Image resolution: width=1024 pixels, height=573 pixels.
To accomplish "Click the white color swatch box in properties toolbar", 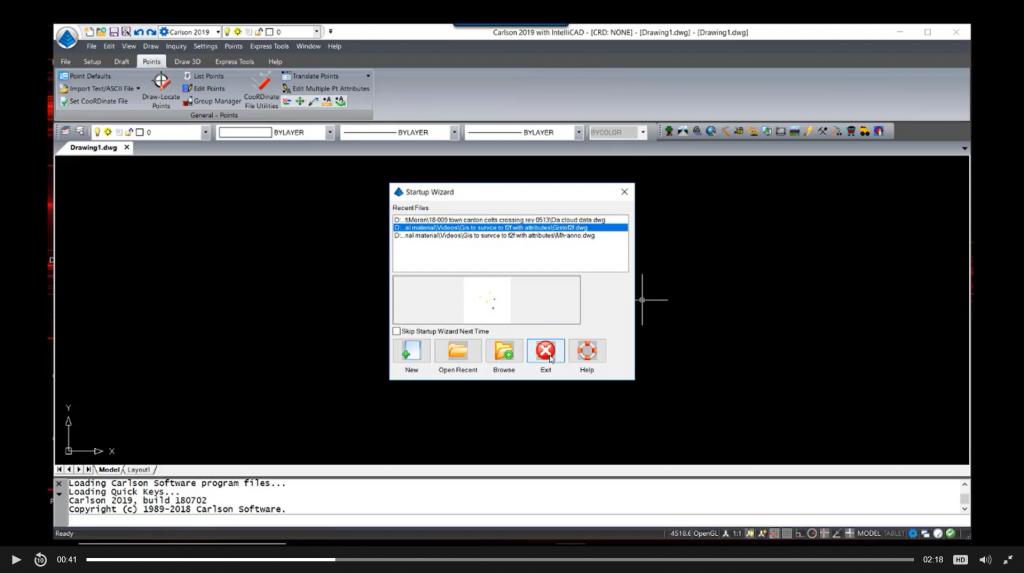I will coord(245,132).
